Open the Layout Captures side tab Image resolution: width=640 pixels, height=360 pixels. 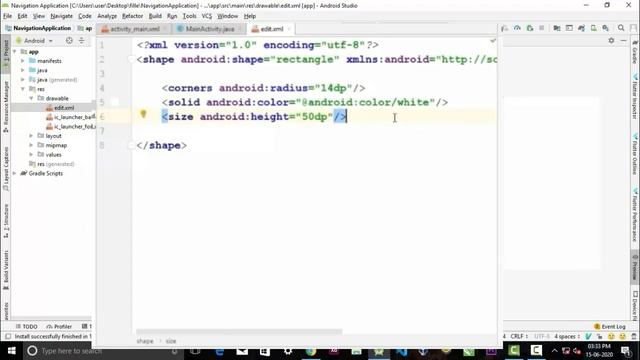coord(6,169)
